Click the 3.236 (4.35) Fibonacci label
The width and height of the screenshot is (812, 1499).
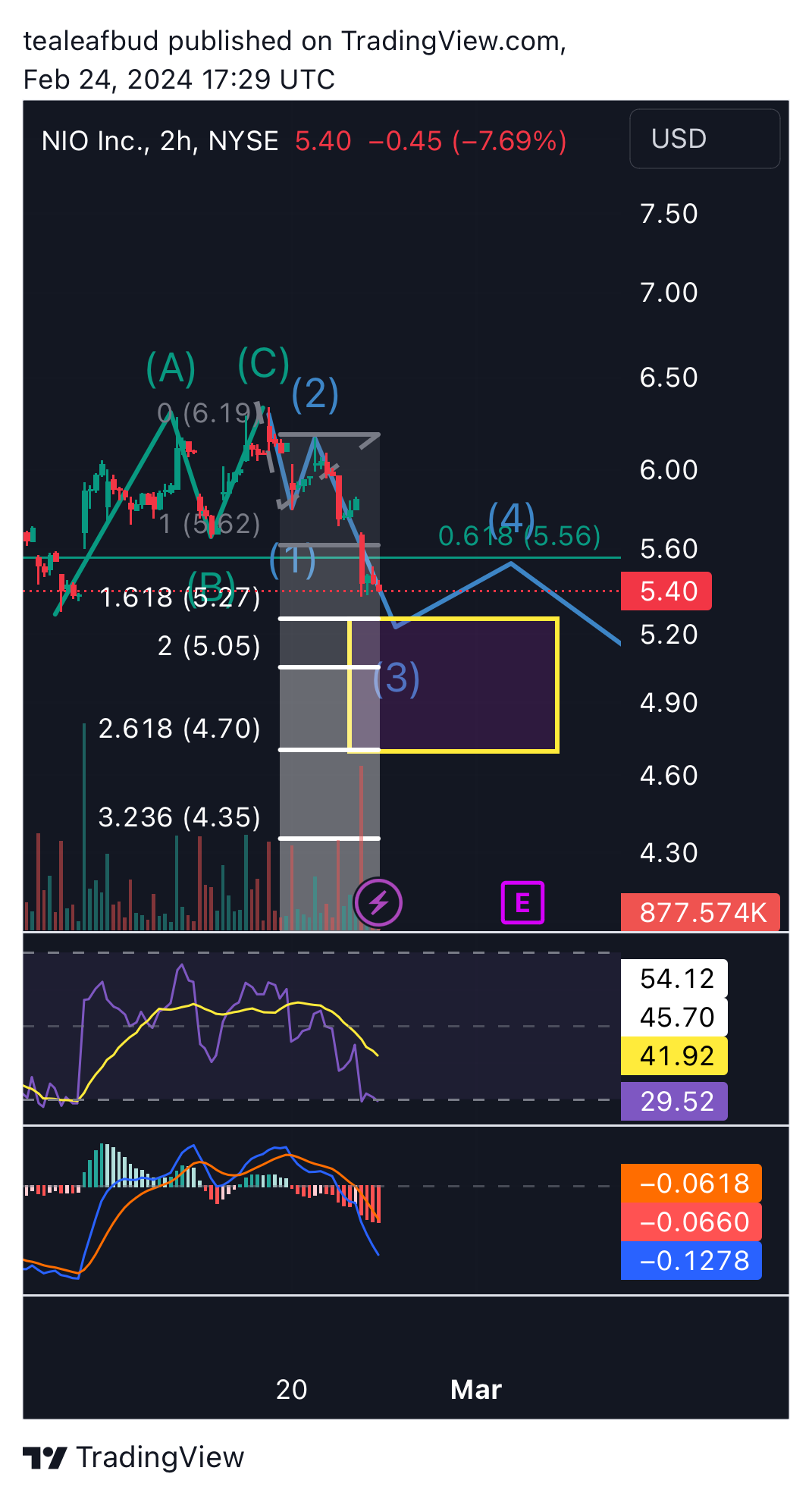[x=180, y=817]
